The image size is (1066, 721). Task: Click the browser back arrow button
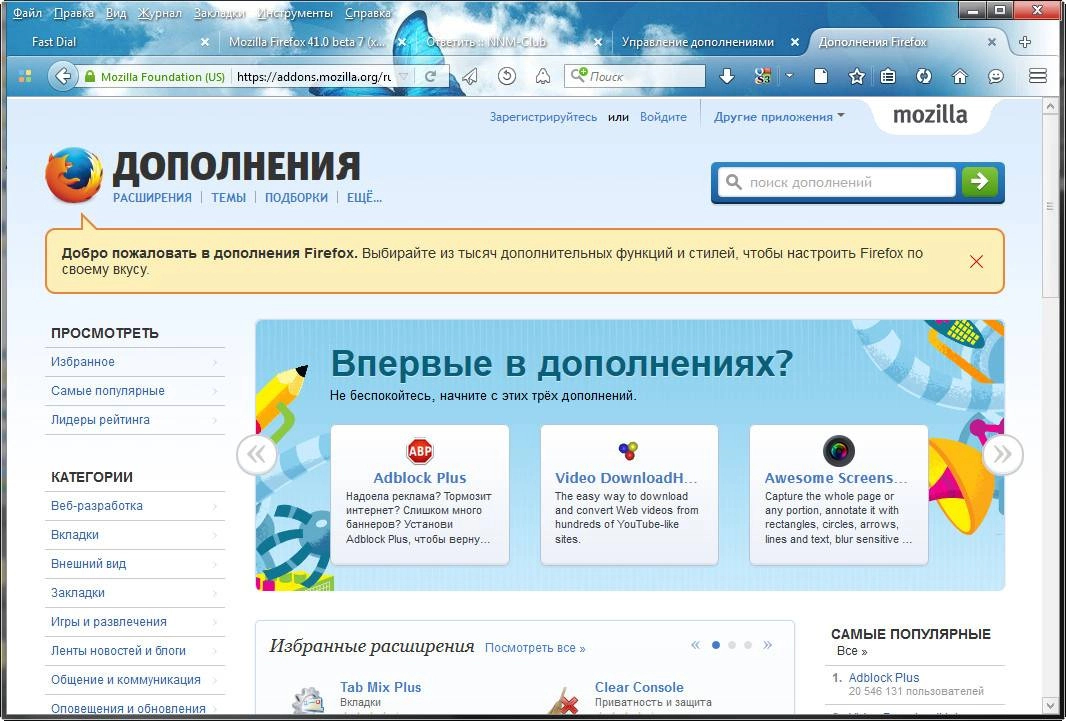(x=62, y=76)
